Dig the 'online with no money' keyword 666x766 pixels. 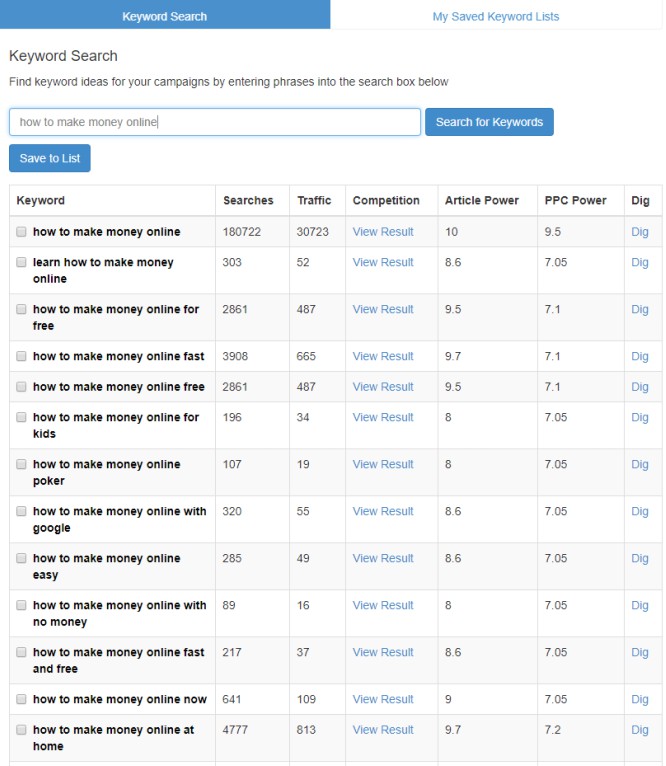640,605
